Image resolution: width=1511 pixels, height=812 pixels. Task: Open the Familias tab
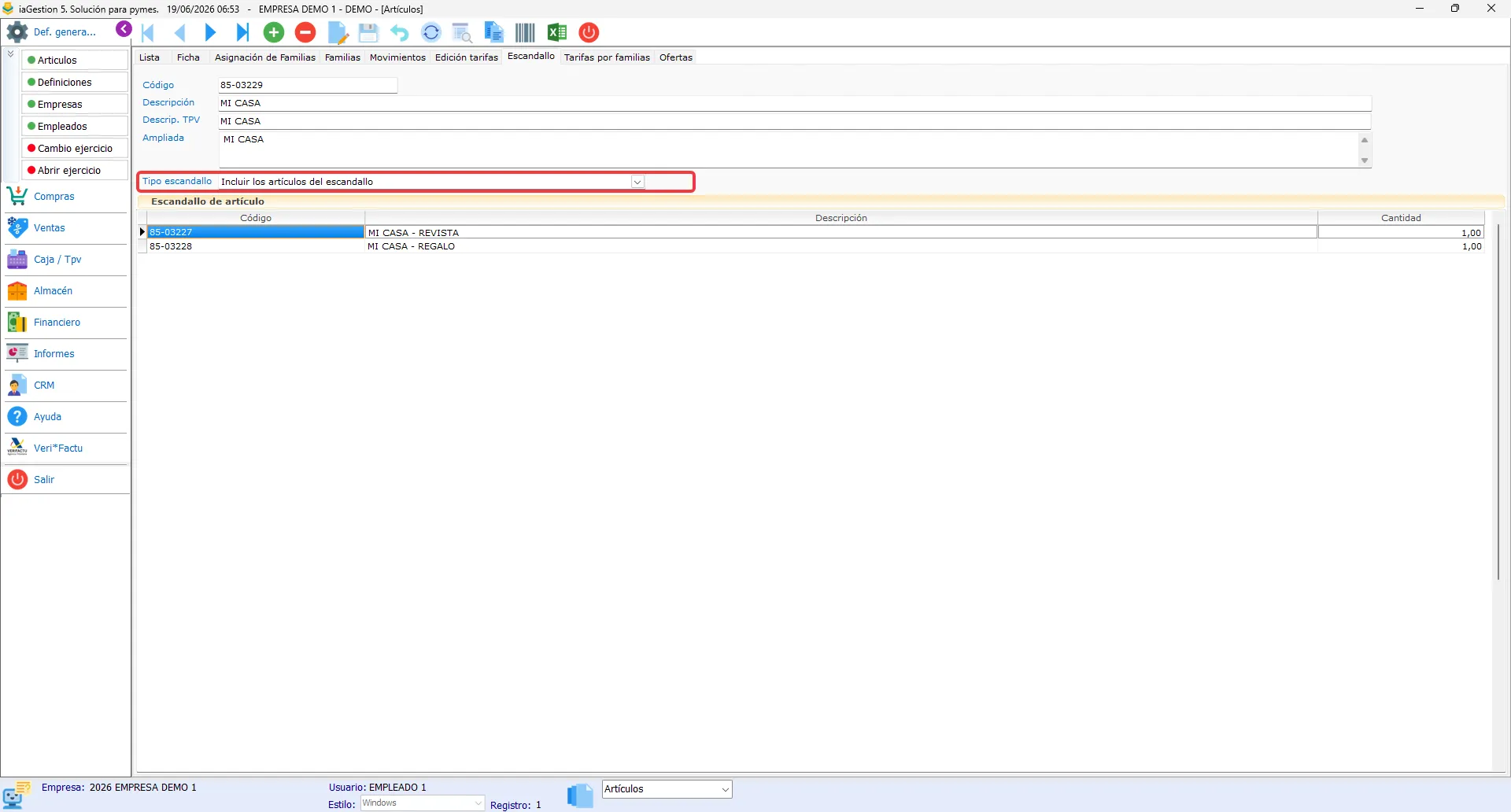pyautogui.click(x=342, y=57)
